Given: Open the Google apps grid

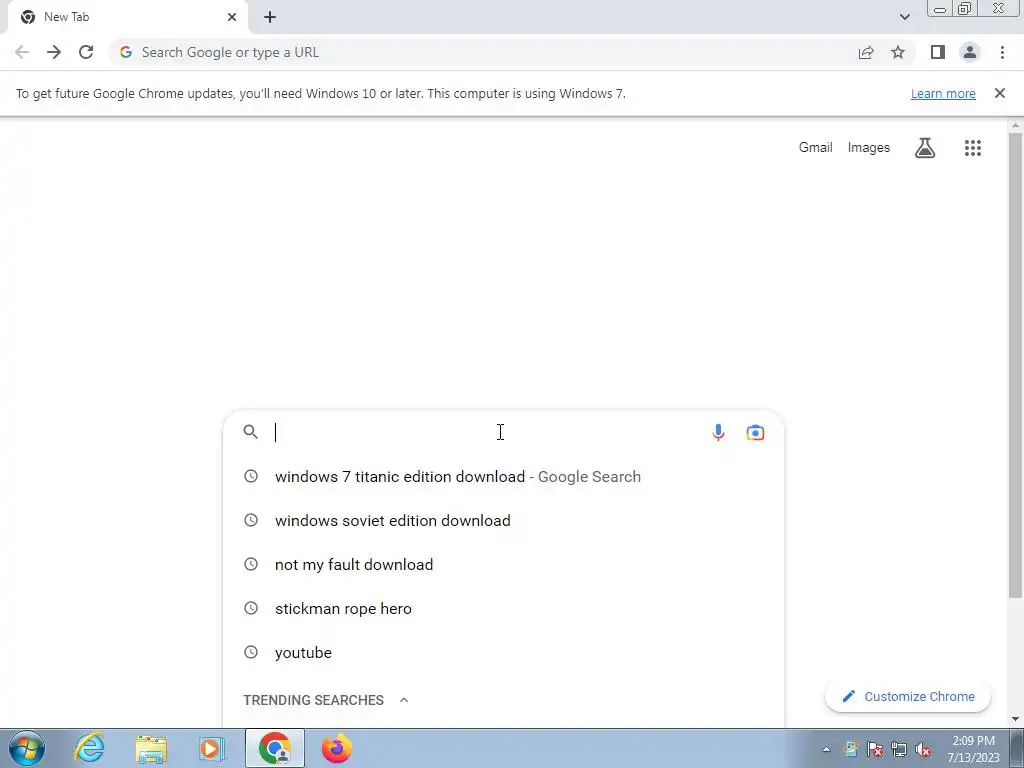Looking at the screenshot, I should [x=972, y=148].
